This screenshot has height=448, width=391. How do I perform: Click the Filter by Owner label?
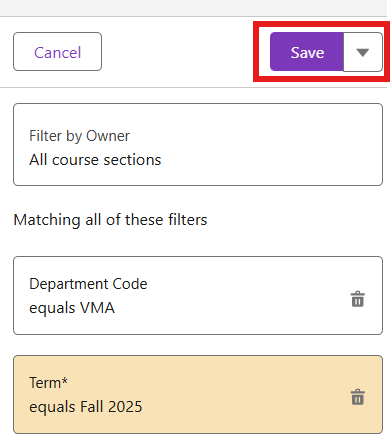79,136
